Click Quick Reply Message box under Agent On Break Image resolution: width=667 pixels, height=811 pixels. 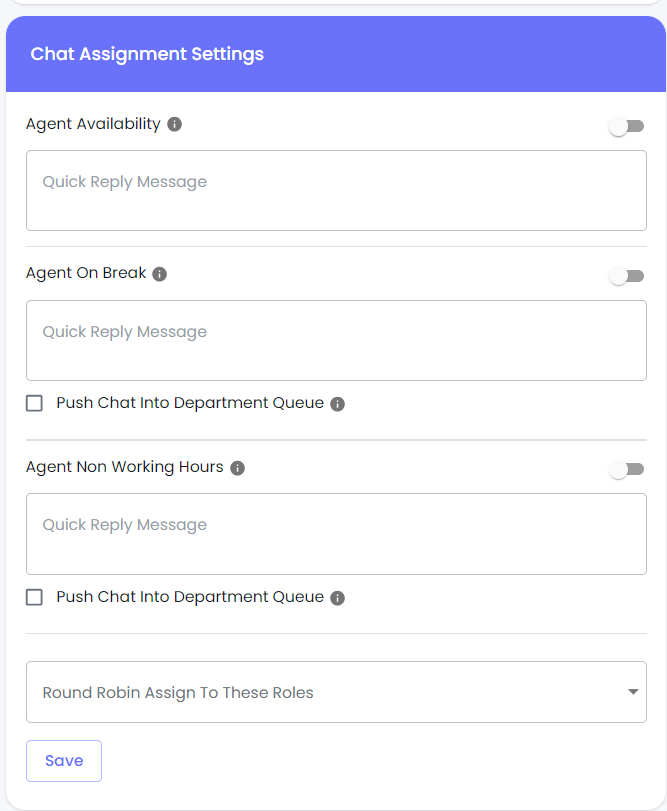pyautogui.click(x=336, y=341)
